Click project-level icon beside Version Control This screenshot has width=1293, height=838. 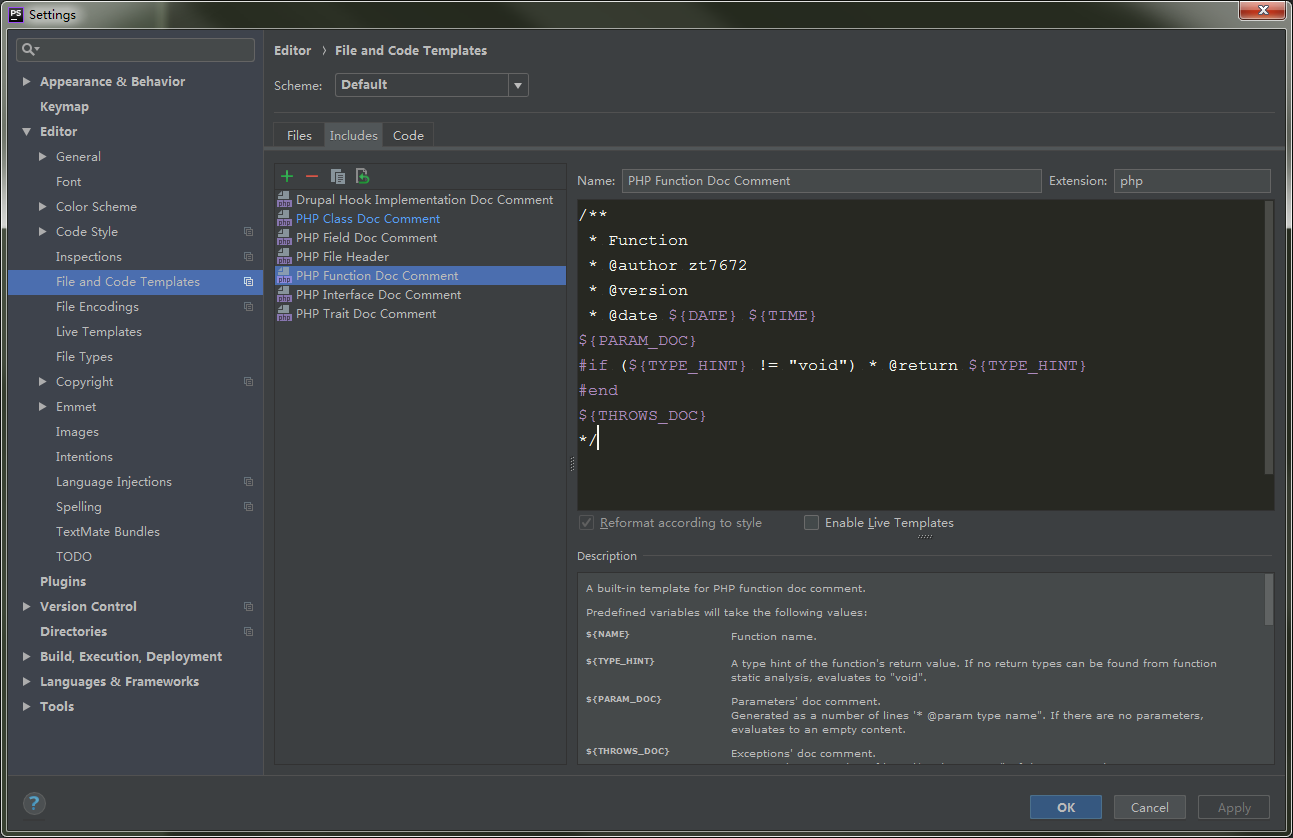coord(248,607)
